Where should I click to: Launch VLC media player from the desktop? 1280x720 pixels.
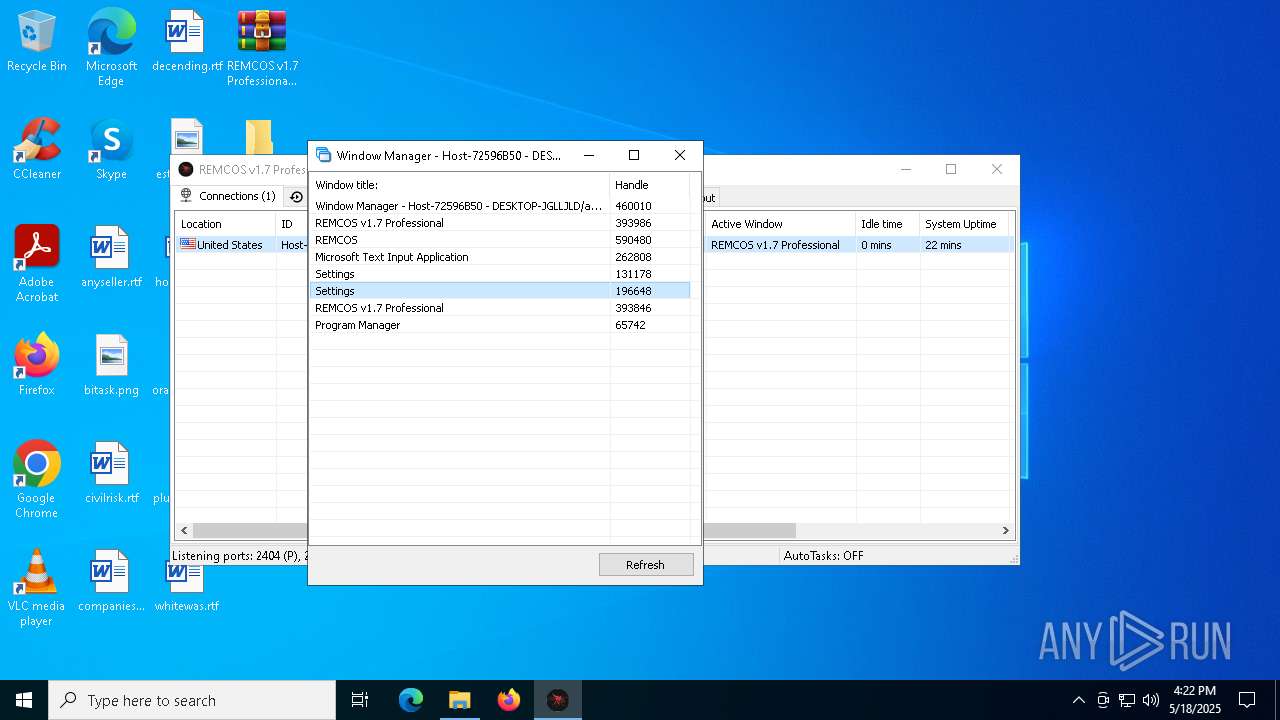tap(37, 588)
